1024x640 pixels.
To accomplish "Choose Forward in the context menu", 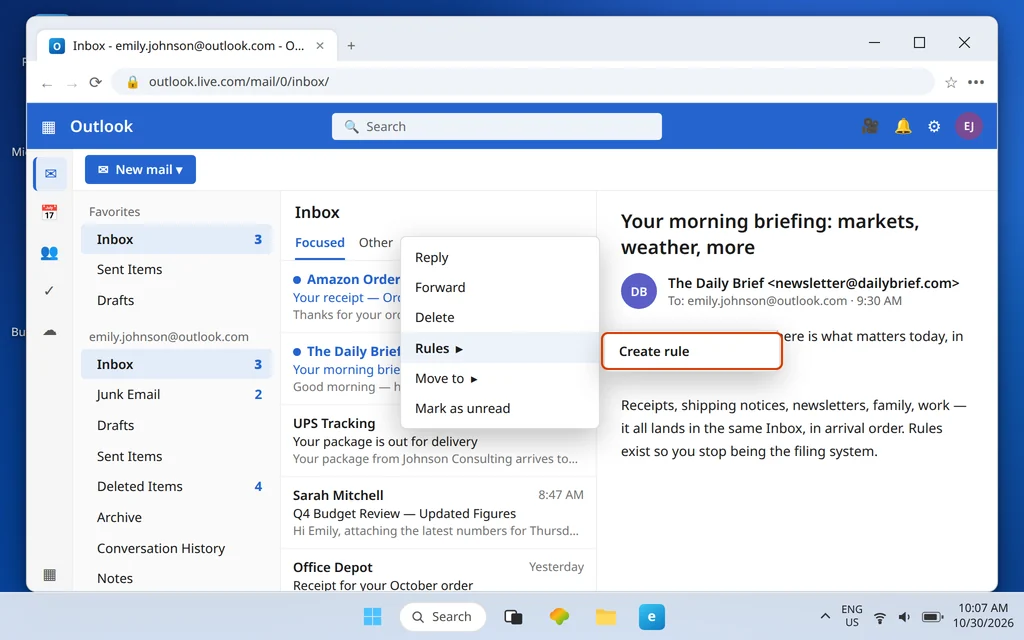I will coord(500,287).
